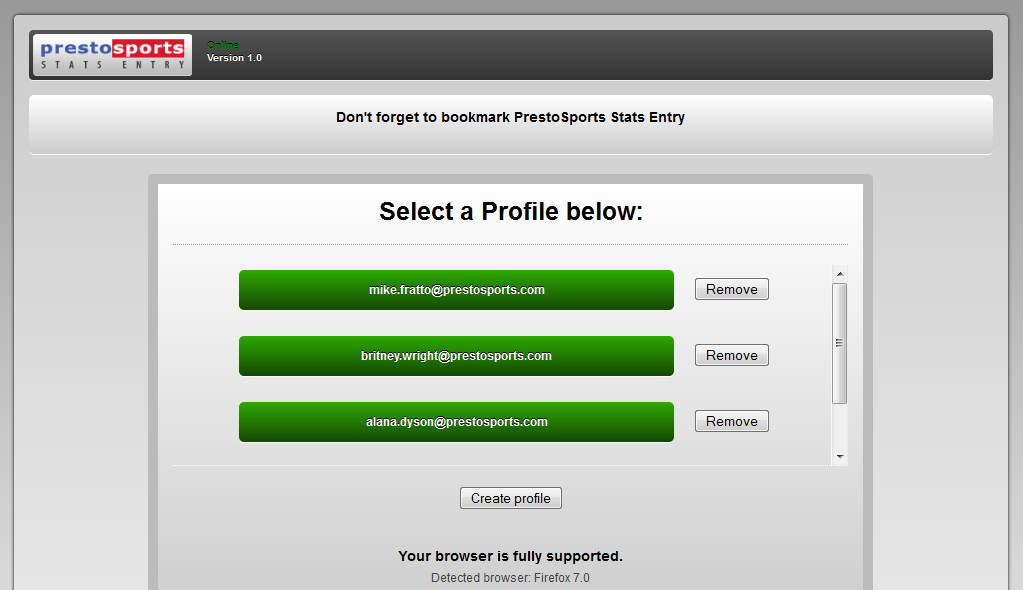Choose the britney.wright@prestosports.com profile
Viewport: 1023px width, 590px height.
456,356
